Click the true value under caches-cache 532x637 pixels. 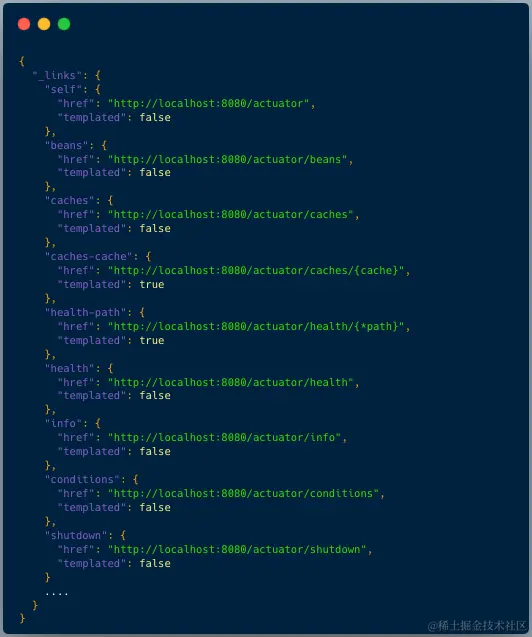(x=152, y=284)
